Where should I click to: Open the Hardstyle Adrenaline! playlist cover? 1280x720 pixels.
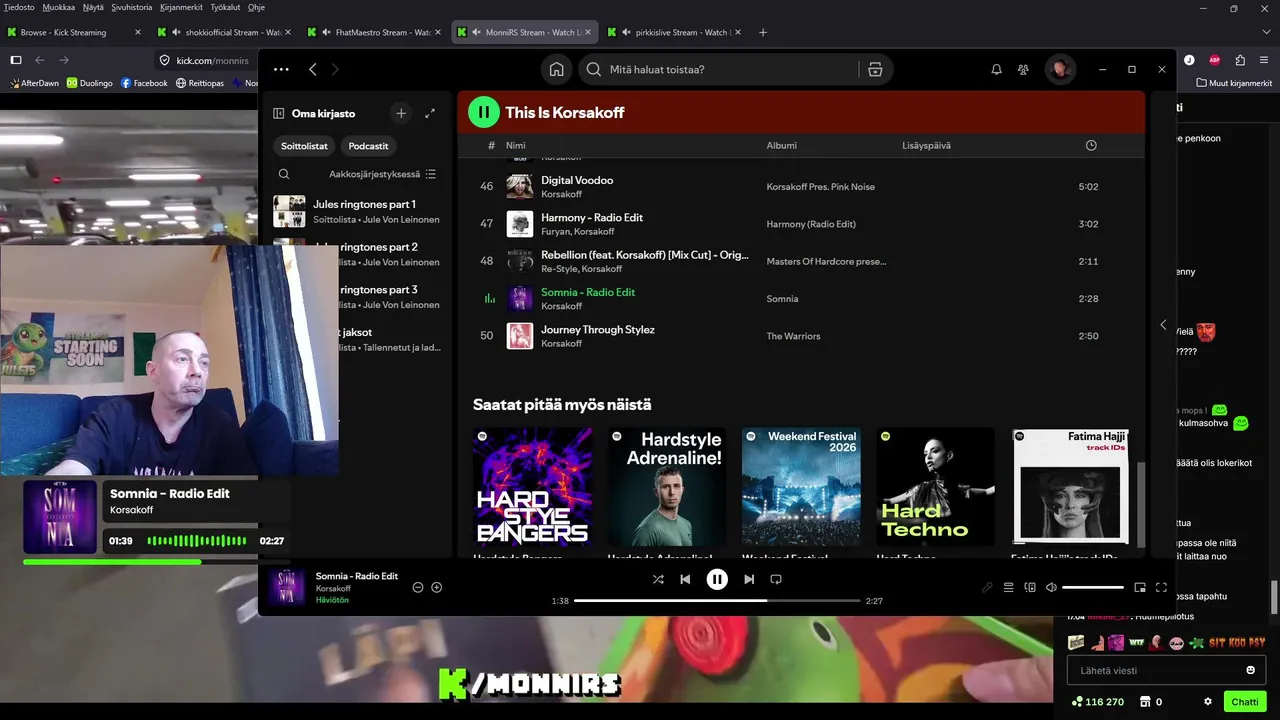tap(667, 487)
